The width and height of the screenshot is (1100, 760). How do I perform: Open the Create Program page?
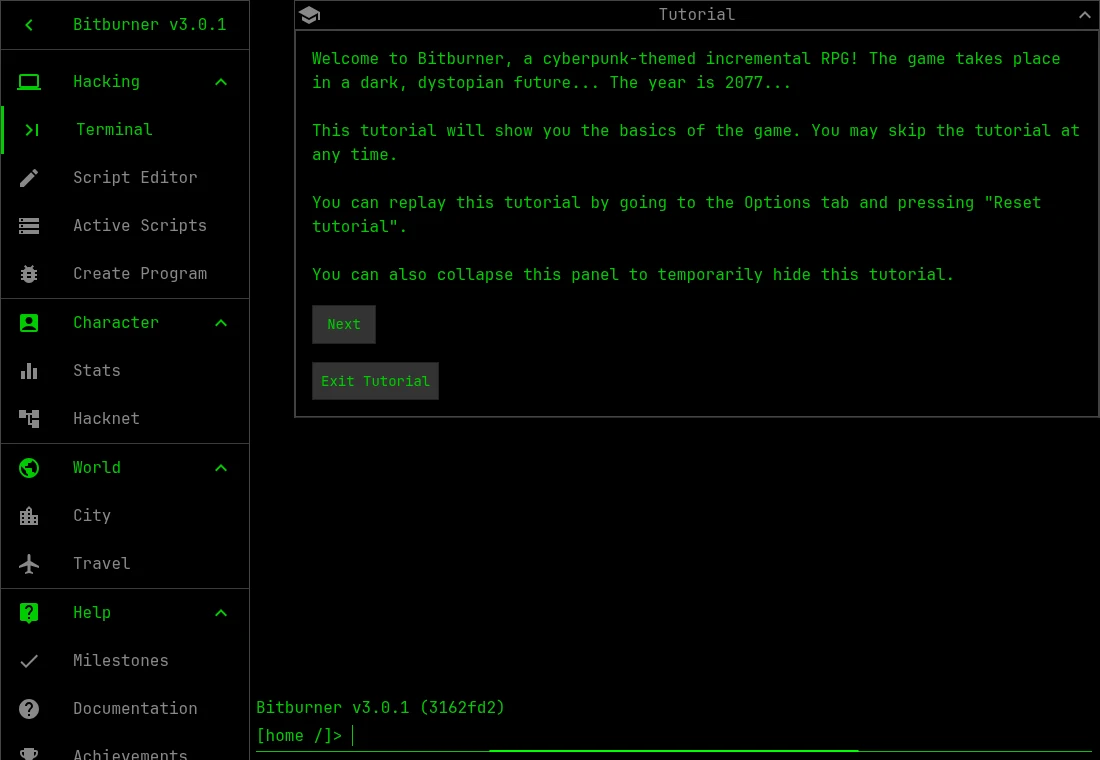point(125,274)
